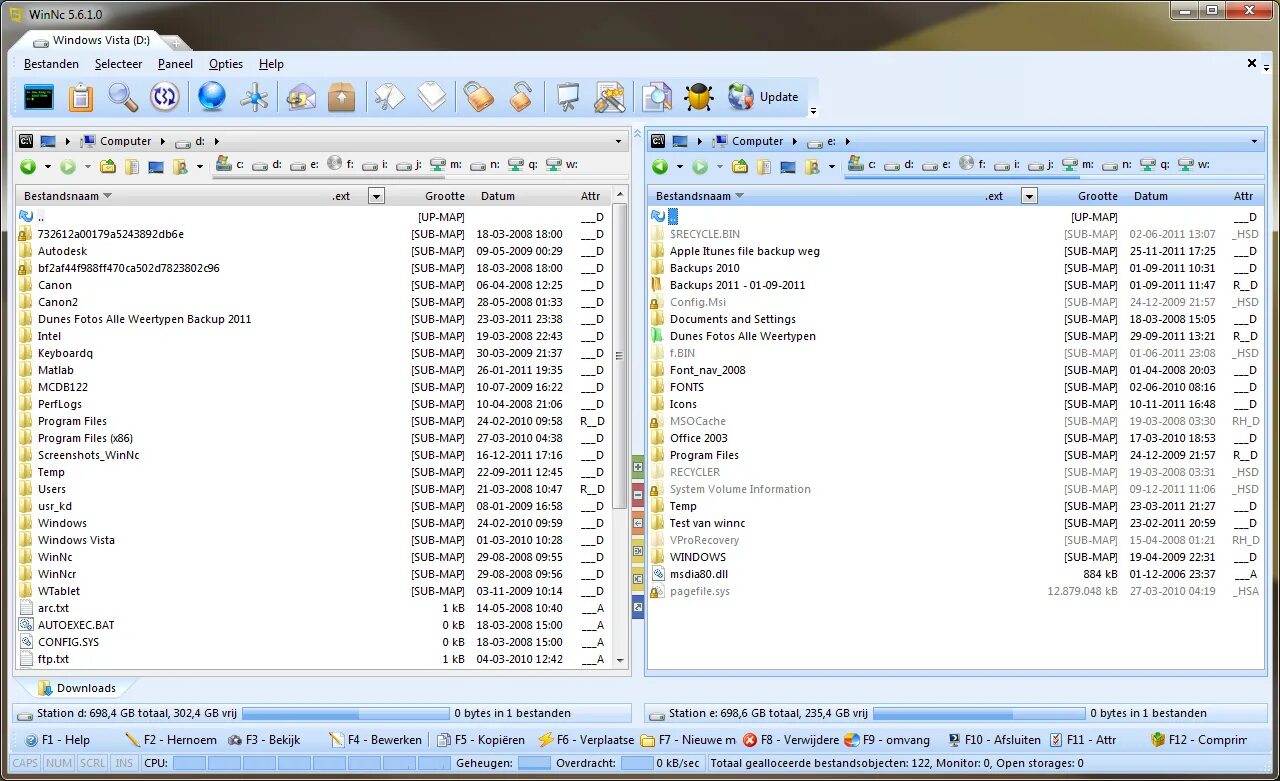The height and width of the screenshot is (781, 1280).
Task: Switch left panel to drive m:
Action: point(446,164)
